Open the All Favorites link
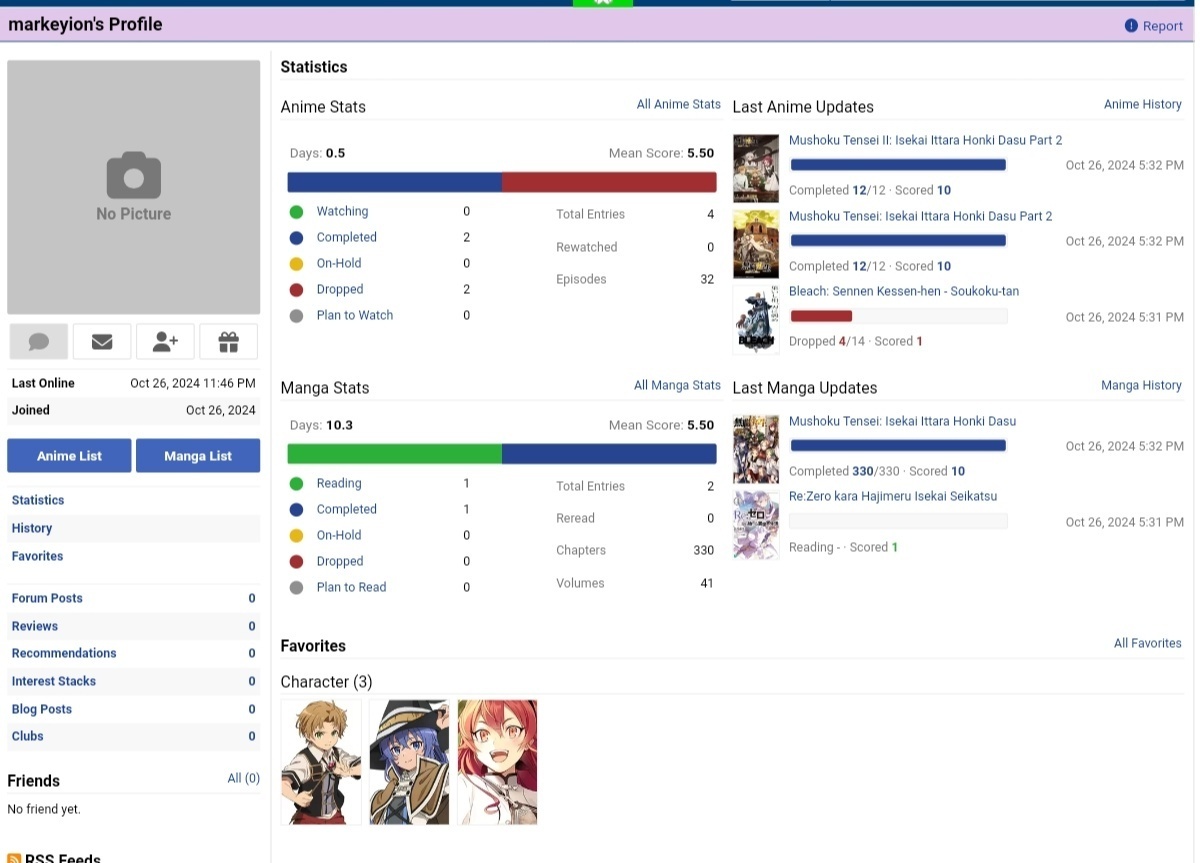 coord(1147,643)
